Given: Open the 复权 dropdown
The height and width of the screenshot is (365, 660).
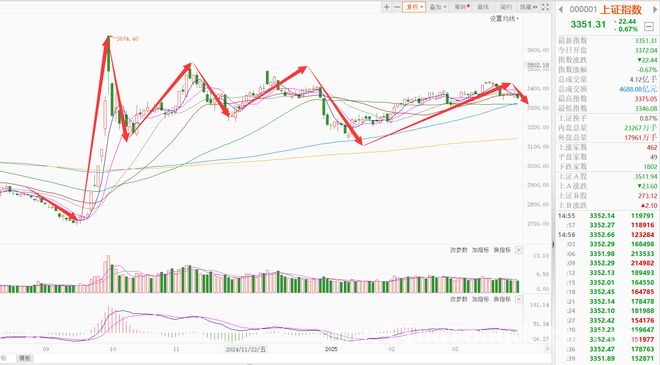Looking at the screenshot, I should tap(414, 7).
